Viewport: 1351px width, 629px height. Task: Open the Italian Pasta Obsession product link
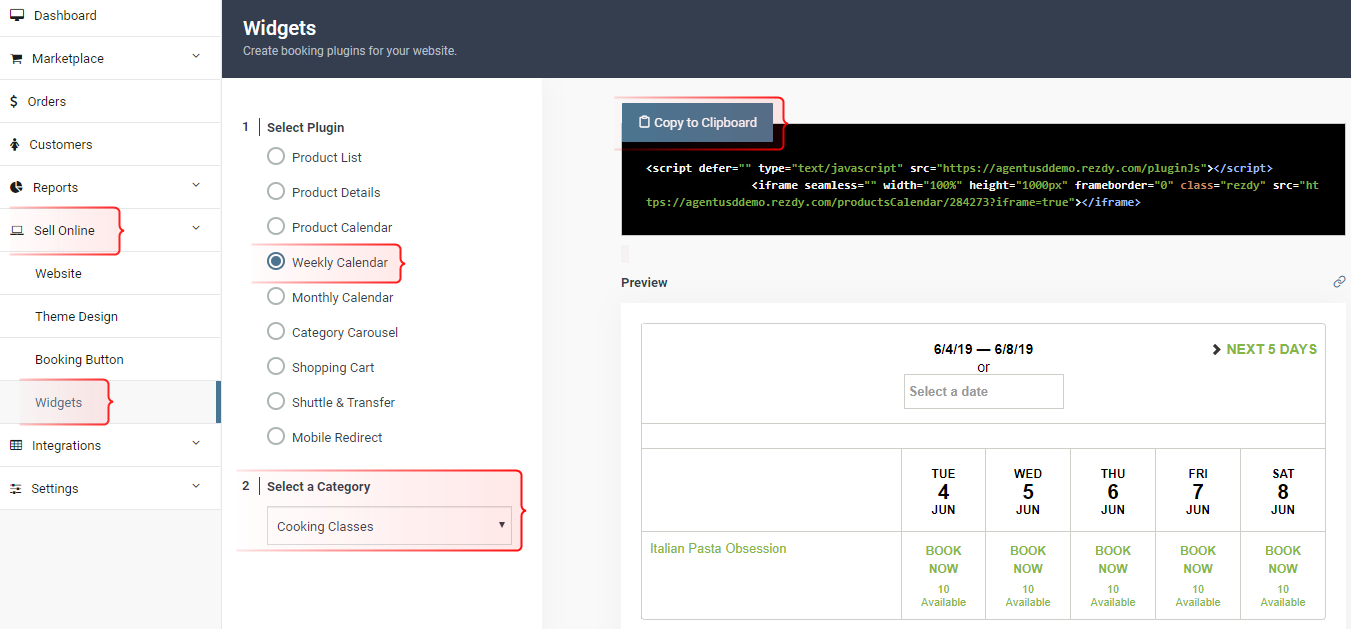[718, 548]
